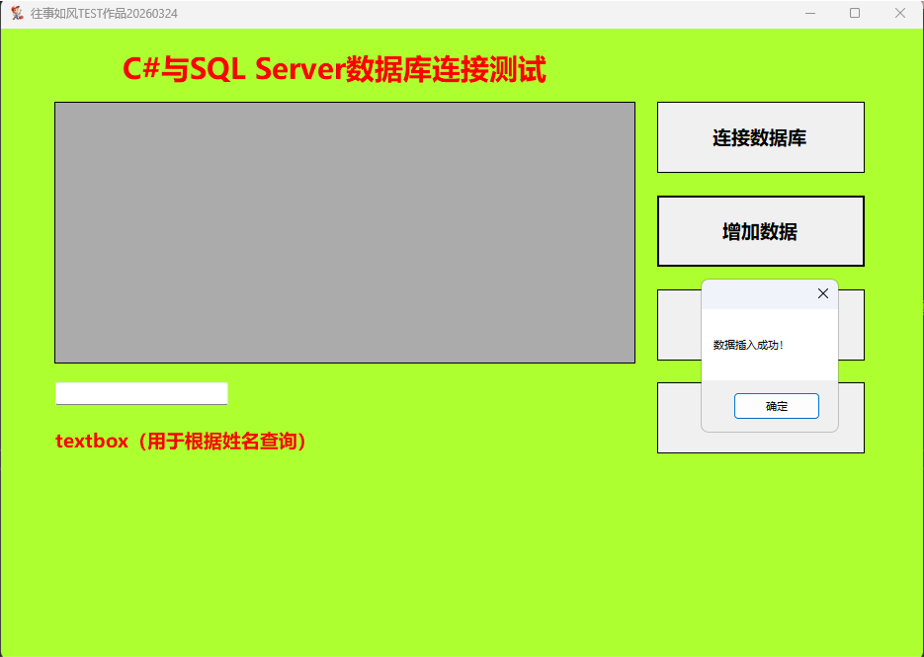Screen dimensions: 924x657
Task: Click the red heading C#与SQL Server数据库连接测试
Action: 334,70
